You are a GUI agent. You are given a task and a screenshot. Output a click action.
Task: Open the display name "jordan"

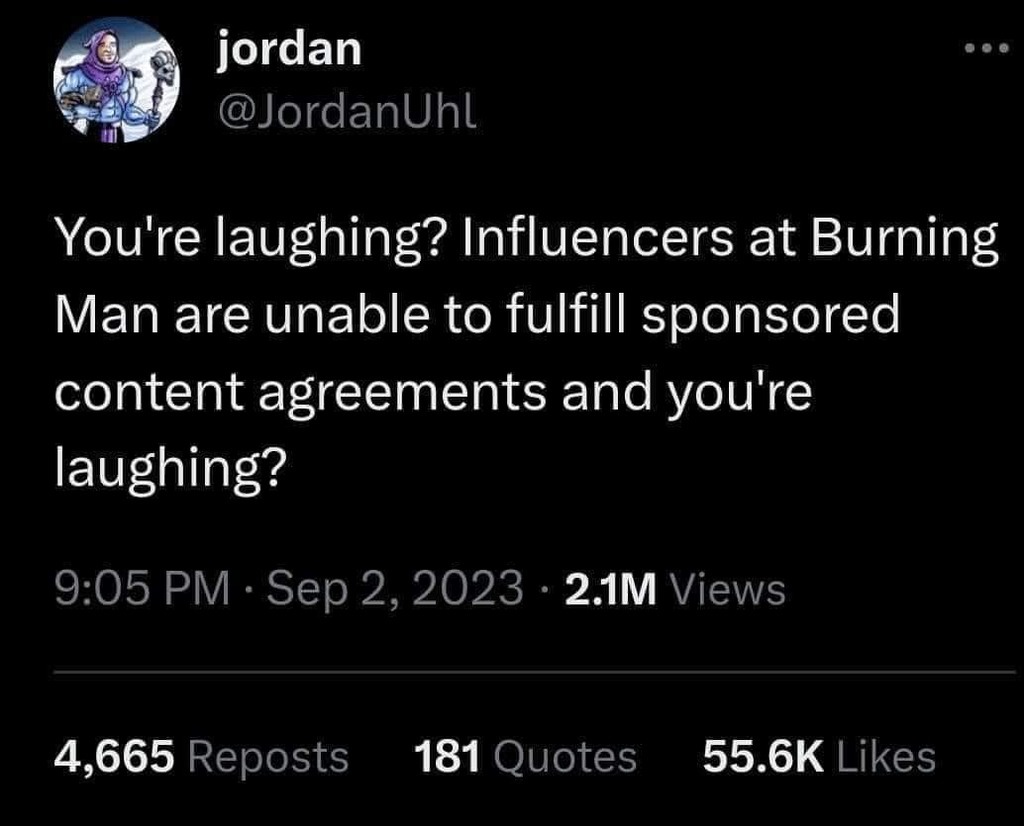pos(289,50)
